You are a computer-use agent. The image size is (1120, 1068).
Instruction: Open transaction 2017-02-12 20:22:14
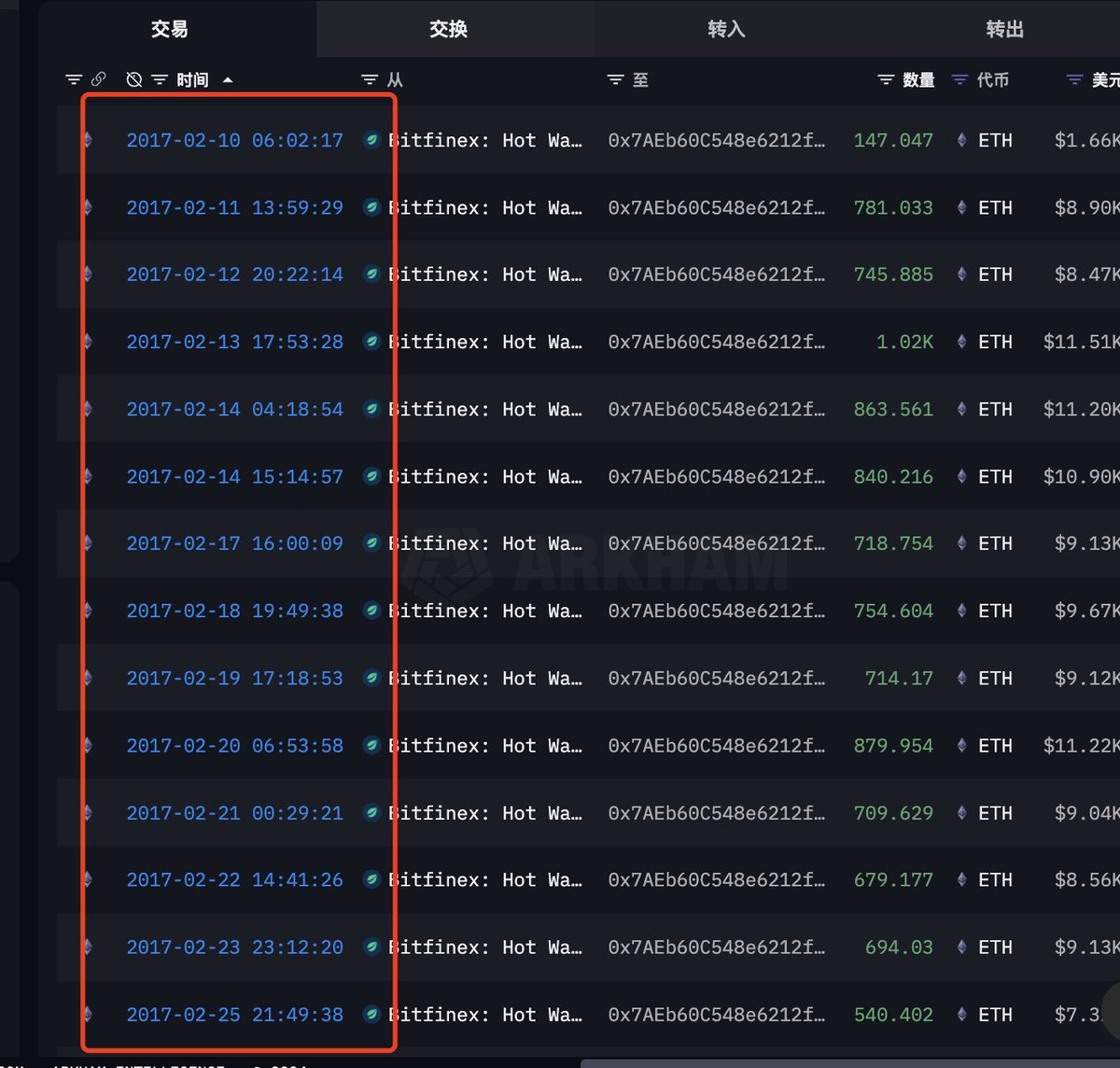234,274
